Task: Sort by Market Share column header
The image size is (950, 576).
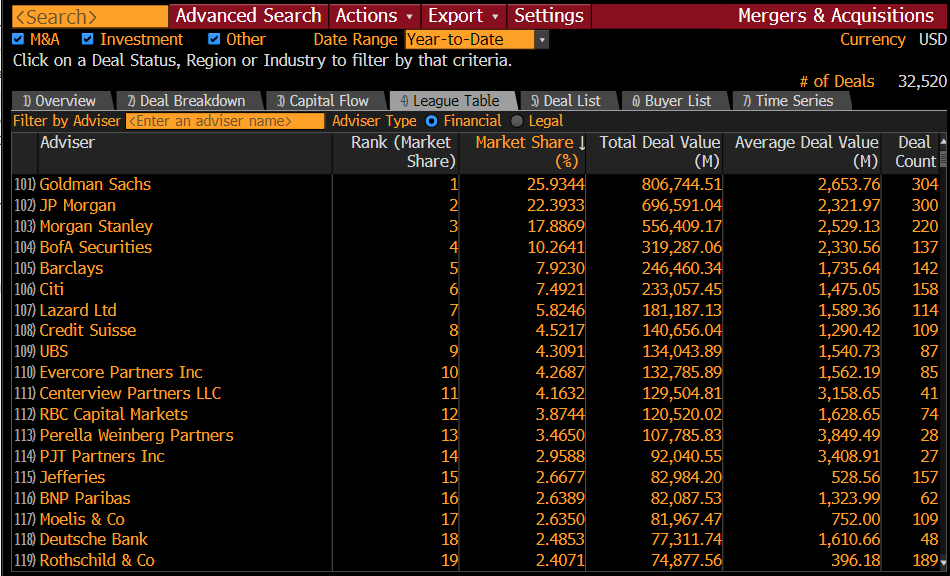Action: (x=523, y=152)
